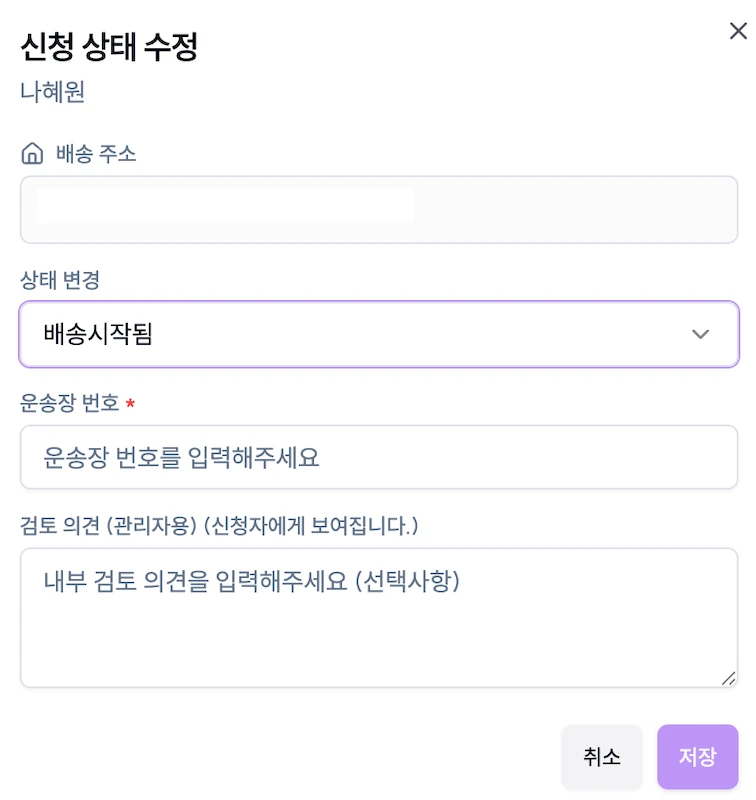The image size is (756, 800).
Task: Click the blanked-out address text block
Action: point(225,206)
